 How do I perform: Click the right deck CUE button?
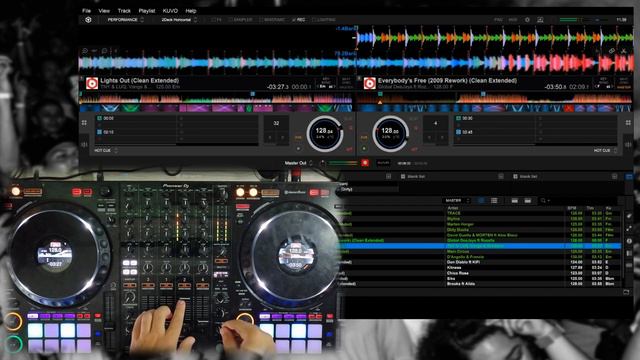pyautogui.click(x=364, y=138)
